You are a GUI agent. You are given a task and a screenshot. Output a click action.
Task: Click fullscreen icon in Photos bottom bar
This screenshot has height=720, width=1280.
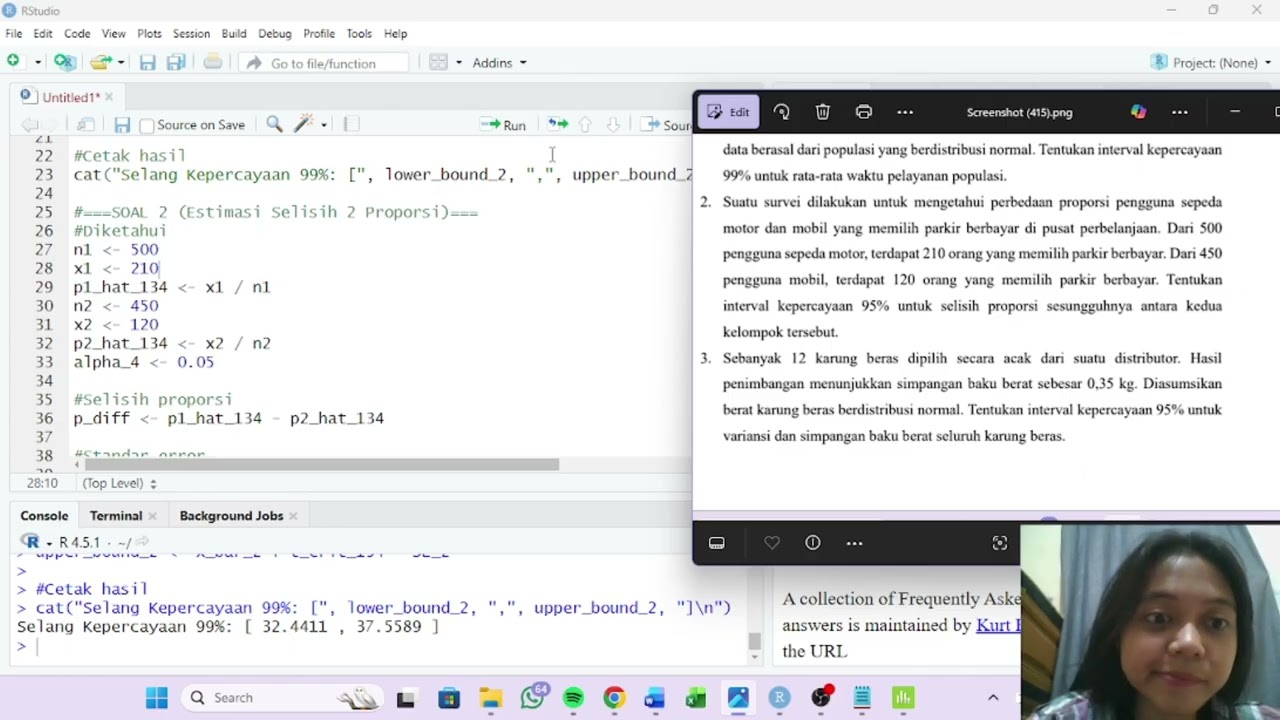point(999,543)
